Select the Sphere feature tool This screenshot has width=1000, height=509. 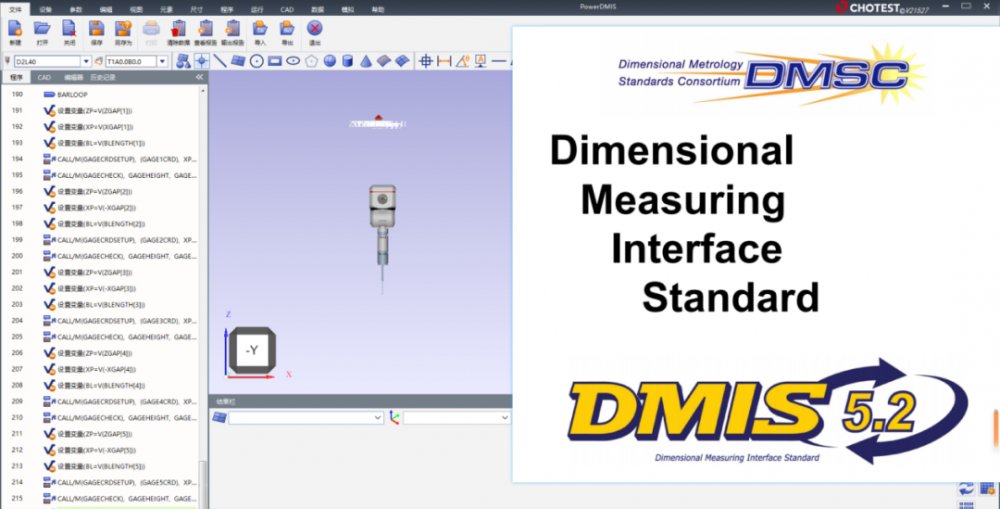330,61
